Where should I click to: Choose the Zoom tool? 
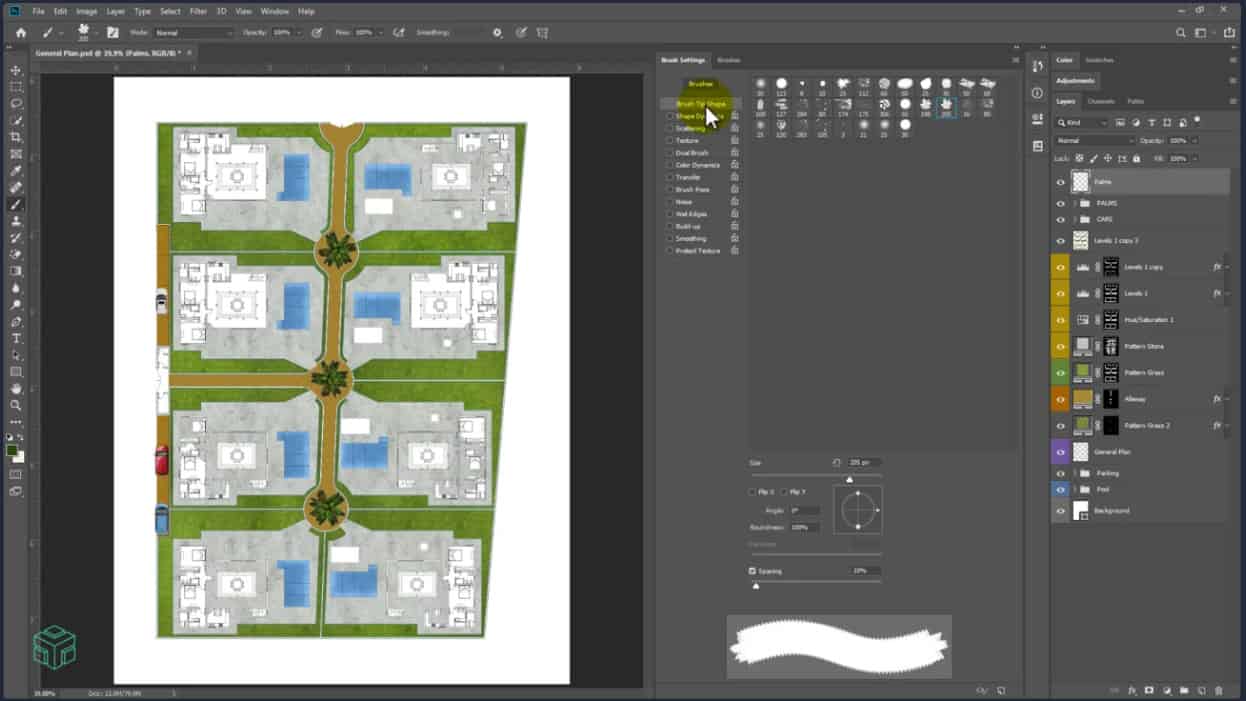(x=16, y=405)
